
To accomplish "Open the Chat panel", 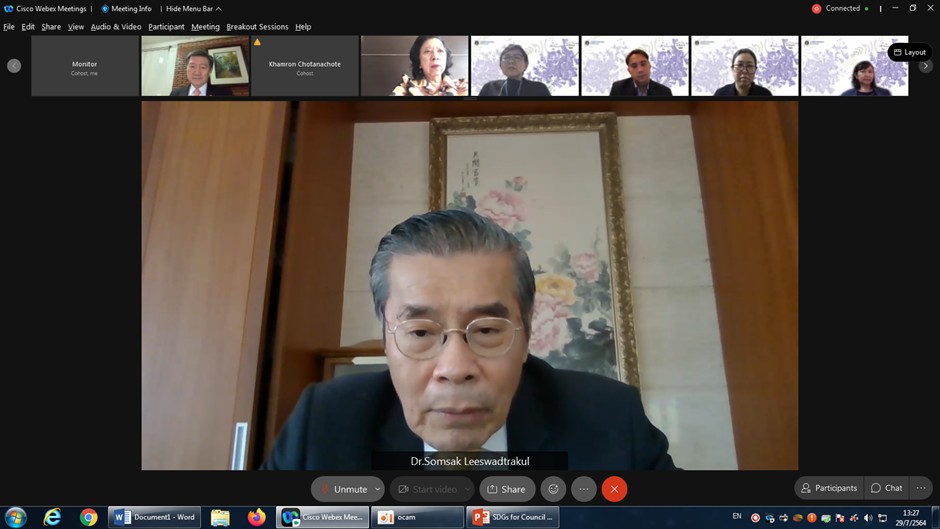I will [886, 488].
